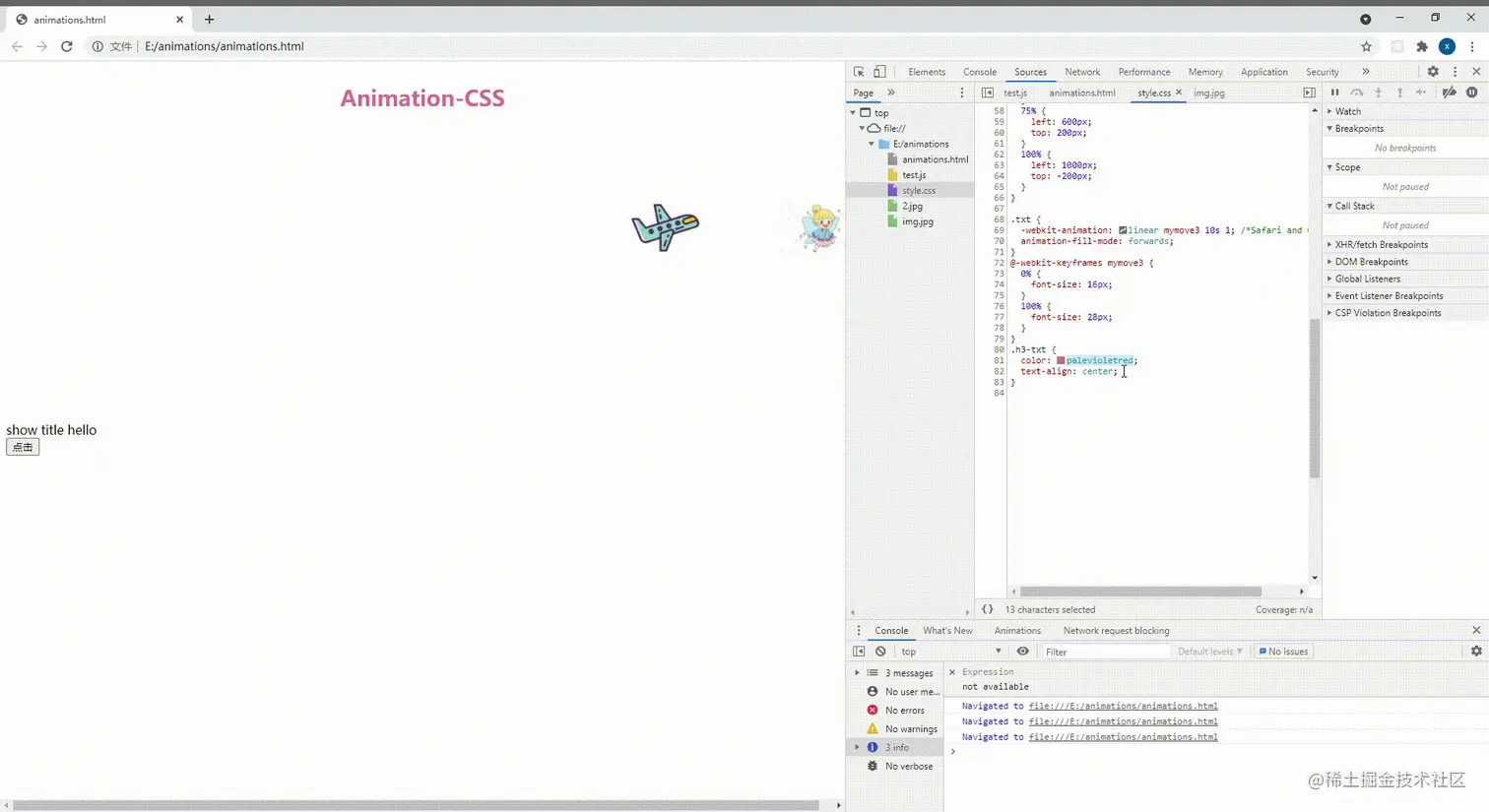The height and width of the screenshot is (812, 1489).
Task: Click the No Issues button
Action: 1283,652
